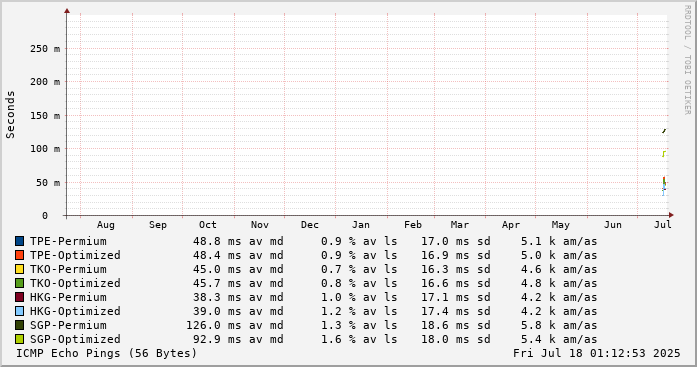Click the 5.8 k am/as value
Screen dimensions: 697x367
pos(559,325)
